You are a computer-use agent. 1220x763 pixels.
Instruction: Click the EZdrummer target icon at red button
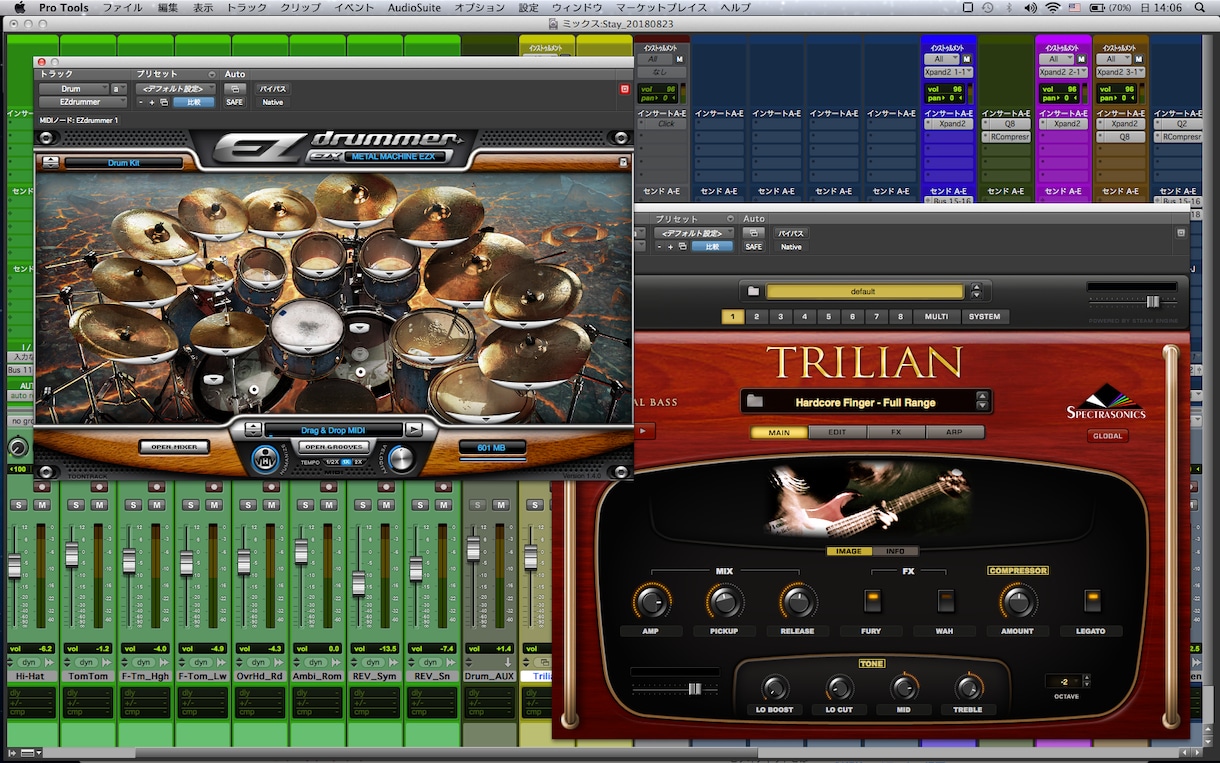[x=624, y=89]
